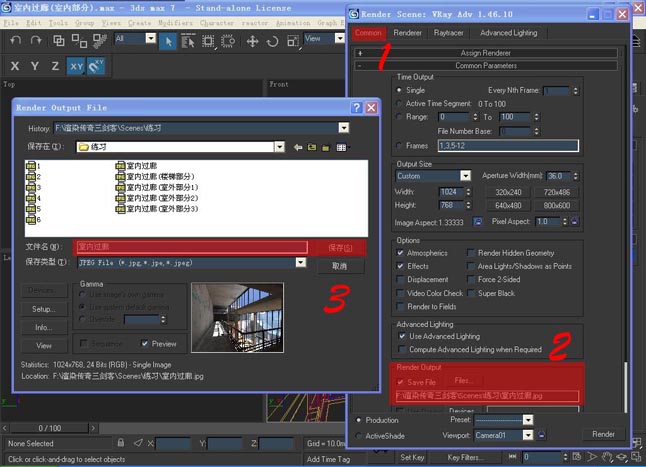
Task: Switch to the Common tab
Action: (368, 33)
